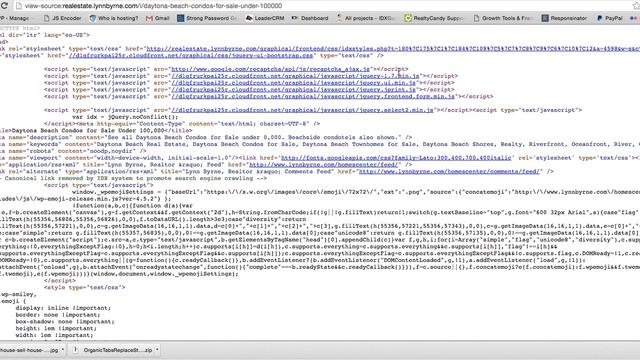Viewport: 640px width, 360px height.
Task: Click the 'width: 1em !important;' line
Action: [54, 335]
